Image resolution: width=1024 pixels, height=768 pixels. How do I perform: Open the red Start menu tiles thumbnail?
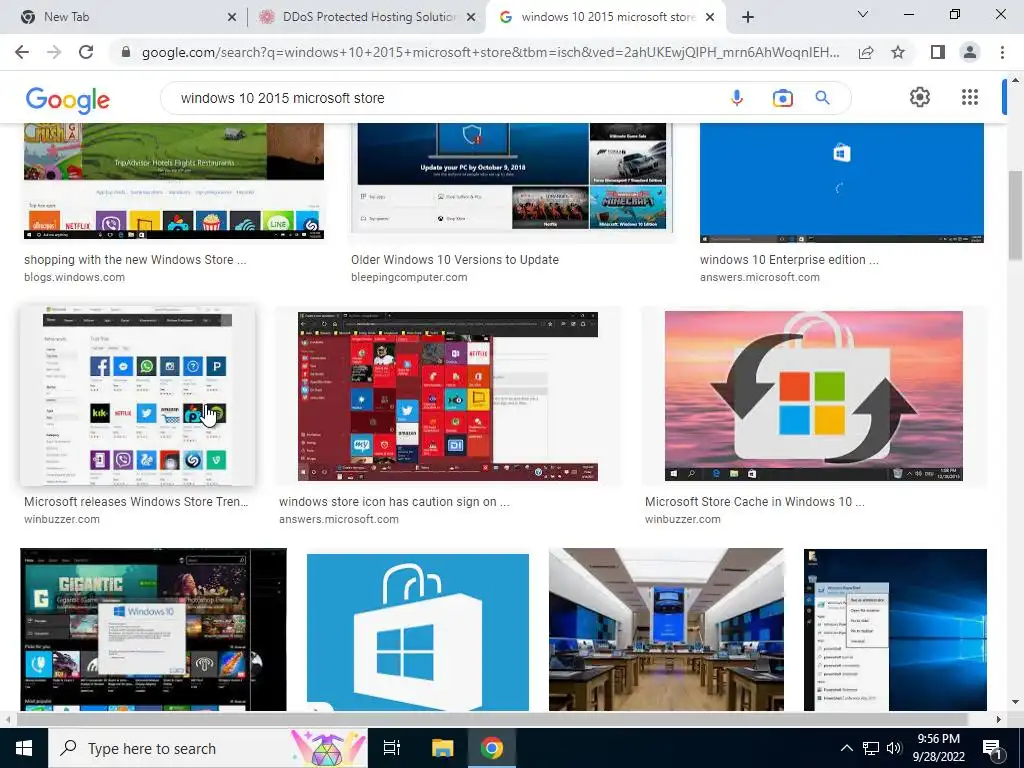point(448,396)
